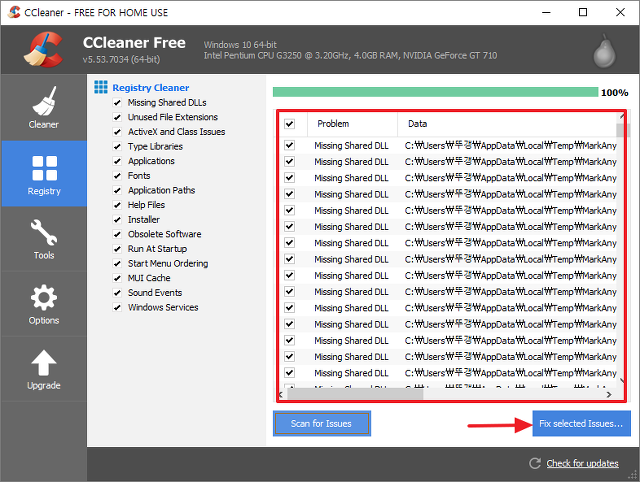Click the Registry Cleaner grid icon
Image resolution: width=640 pixels, height=482 pixels.
click(101, 87)
